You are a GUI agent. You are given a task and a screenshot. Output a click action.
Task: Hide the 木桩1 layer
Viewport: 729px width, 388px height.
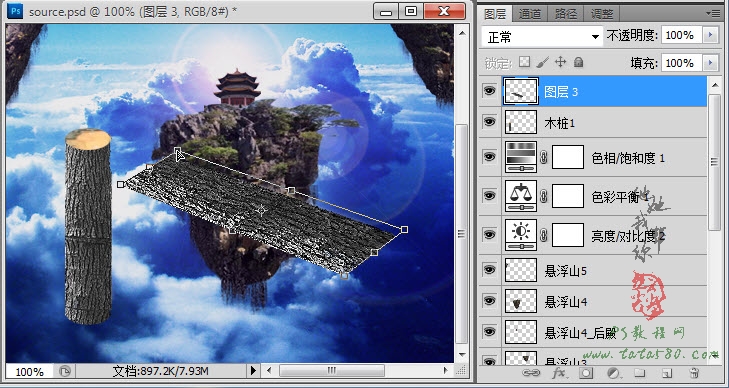pyautogui.click(x=489, y=122)
